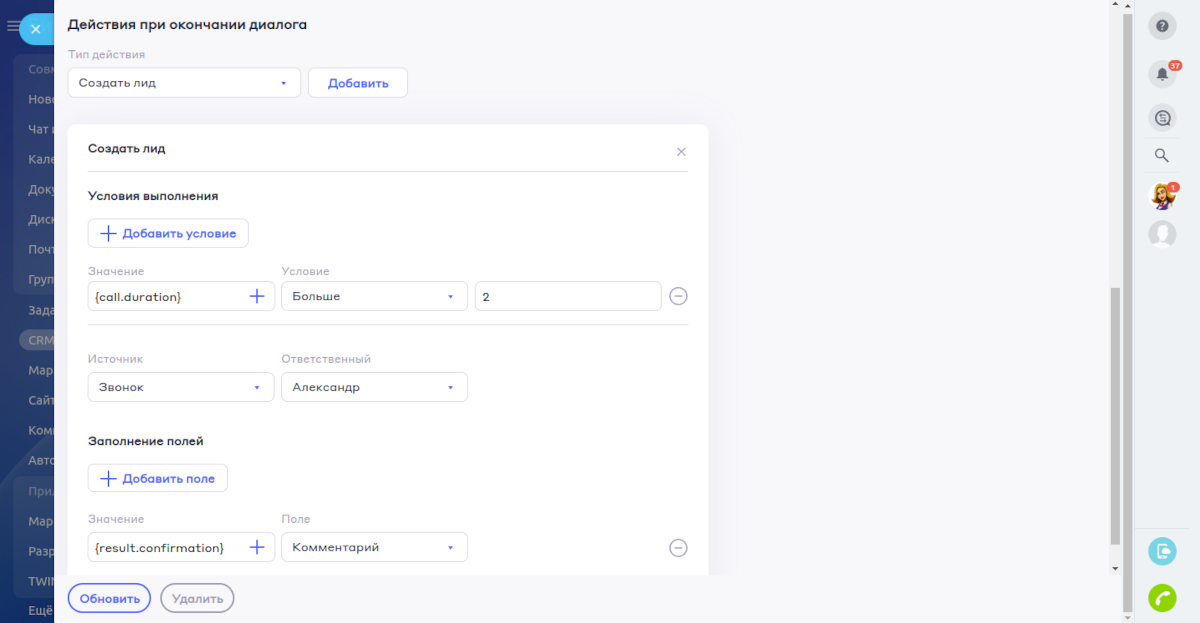Close the Создать лид card
The width and height of the screenshot is (1200, 623).
pos(681,152)
